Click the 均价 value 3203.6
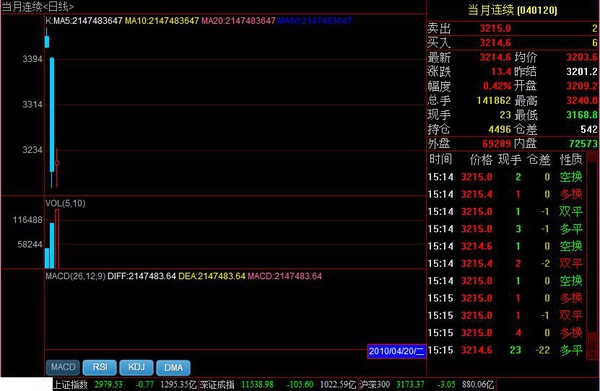The image size is (600, 391). click(x=582, y=57)
